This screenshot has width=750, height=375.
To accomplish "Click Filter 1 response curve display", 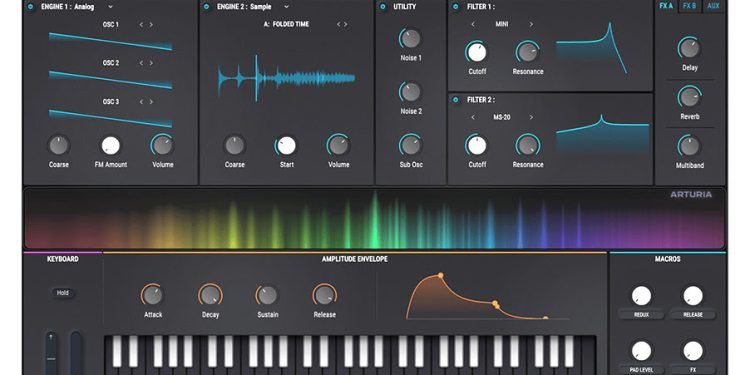I will pos(592,48).
